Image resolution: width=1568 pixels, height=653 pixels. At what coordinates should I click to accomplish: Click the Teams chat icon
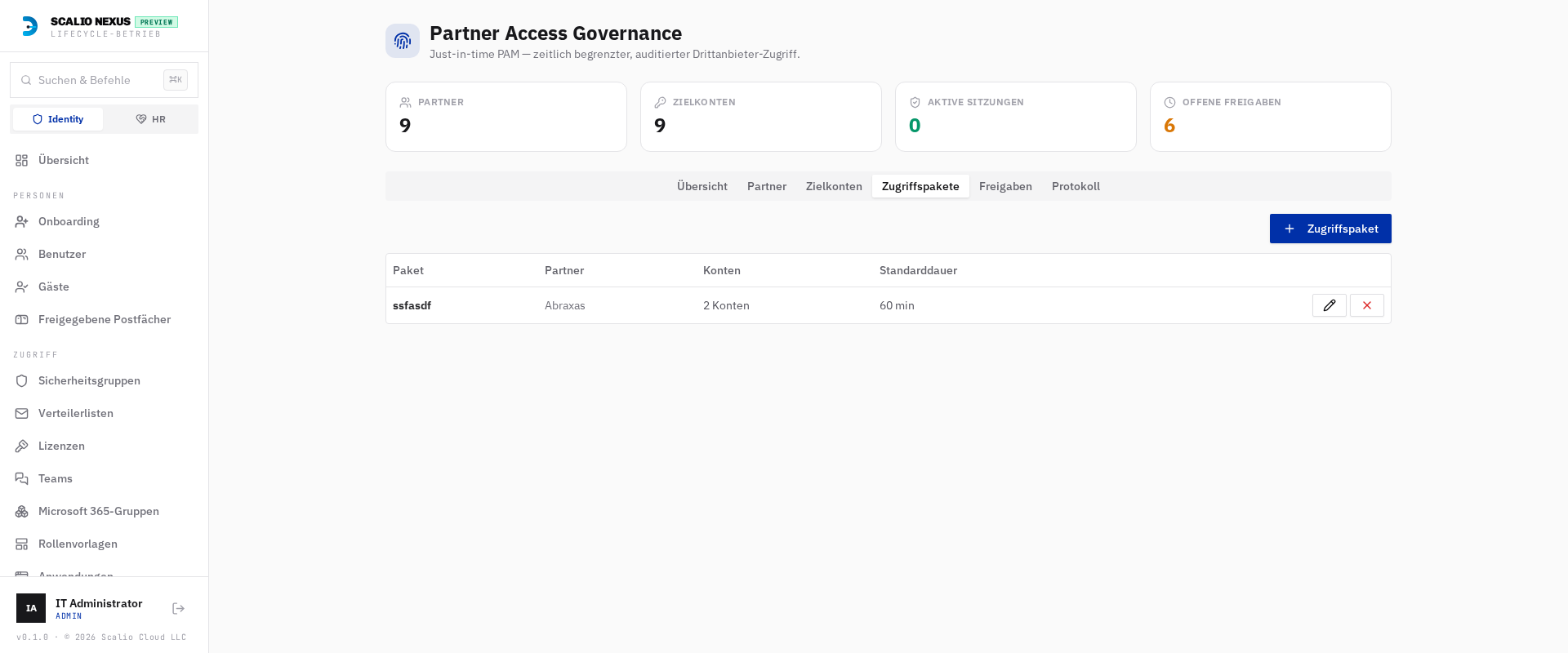point(22,478)
